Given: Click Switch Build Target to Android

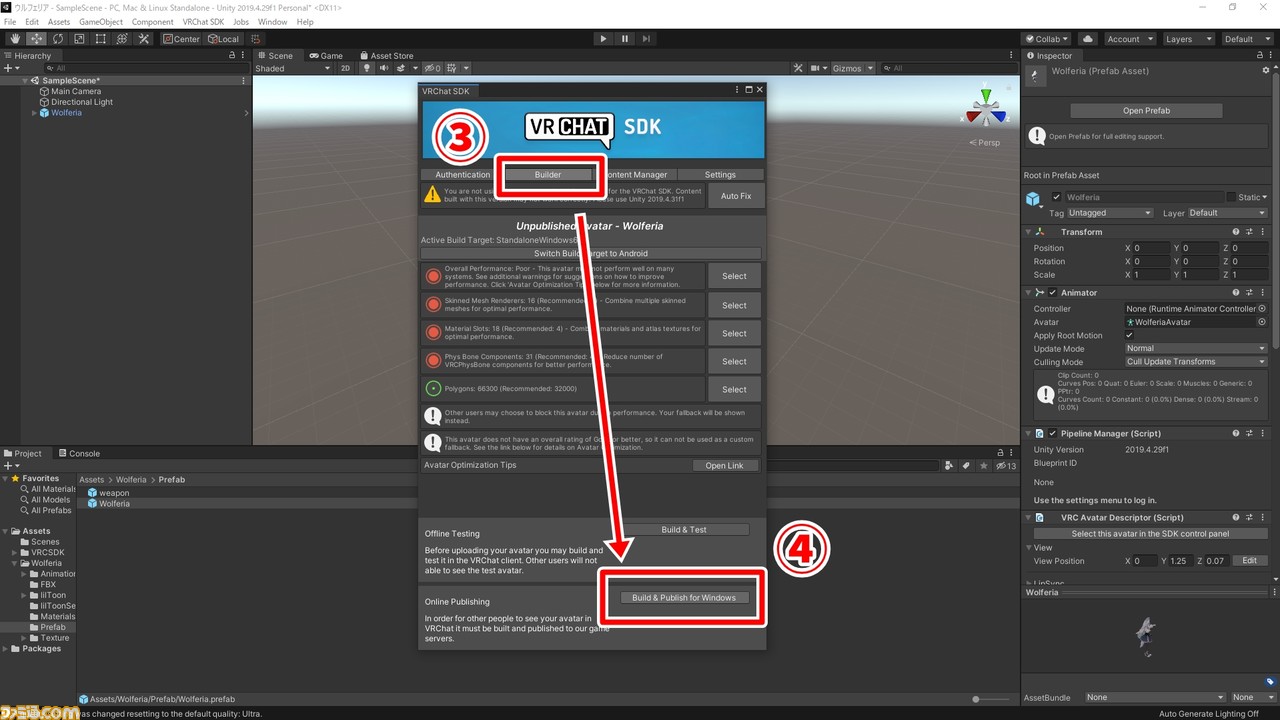Looking at the screenshot, I should click(591, 253).
